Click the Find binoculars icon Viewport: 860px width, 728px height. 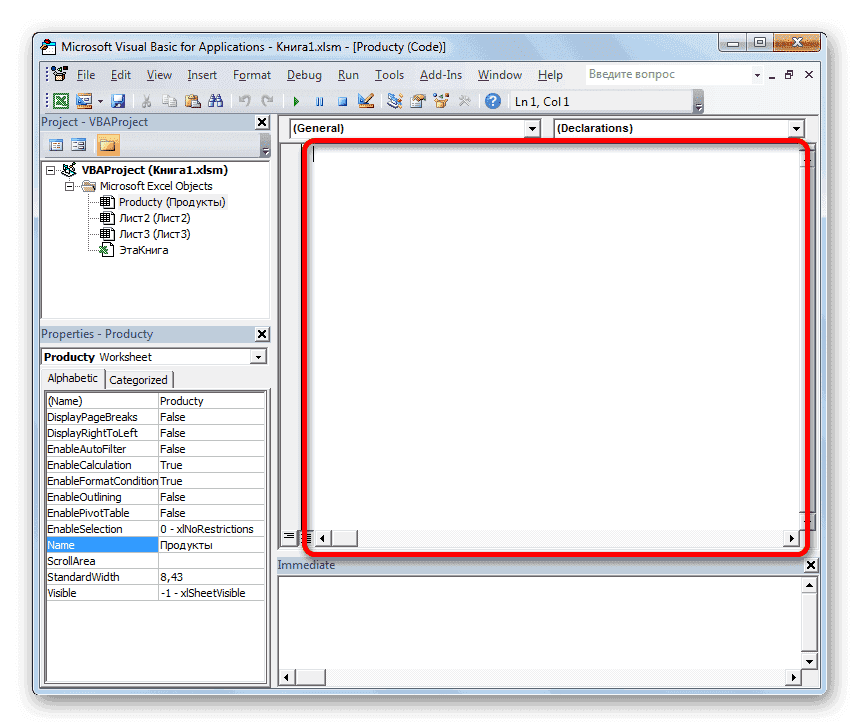click(x=213, y=101)
